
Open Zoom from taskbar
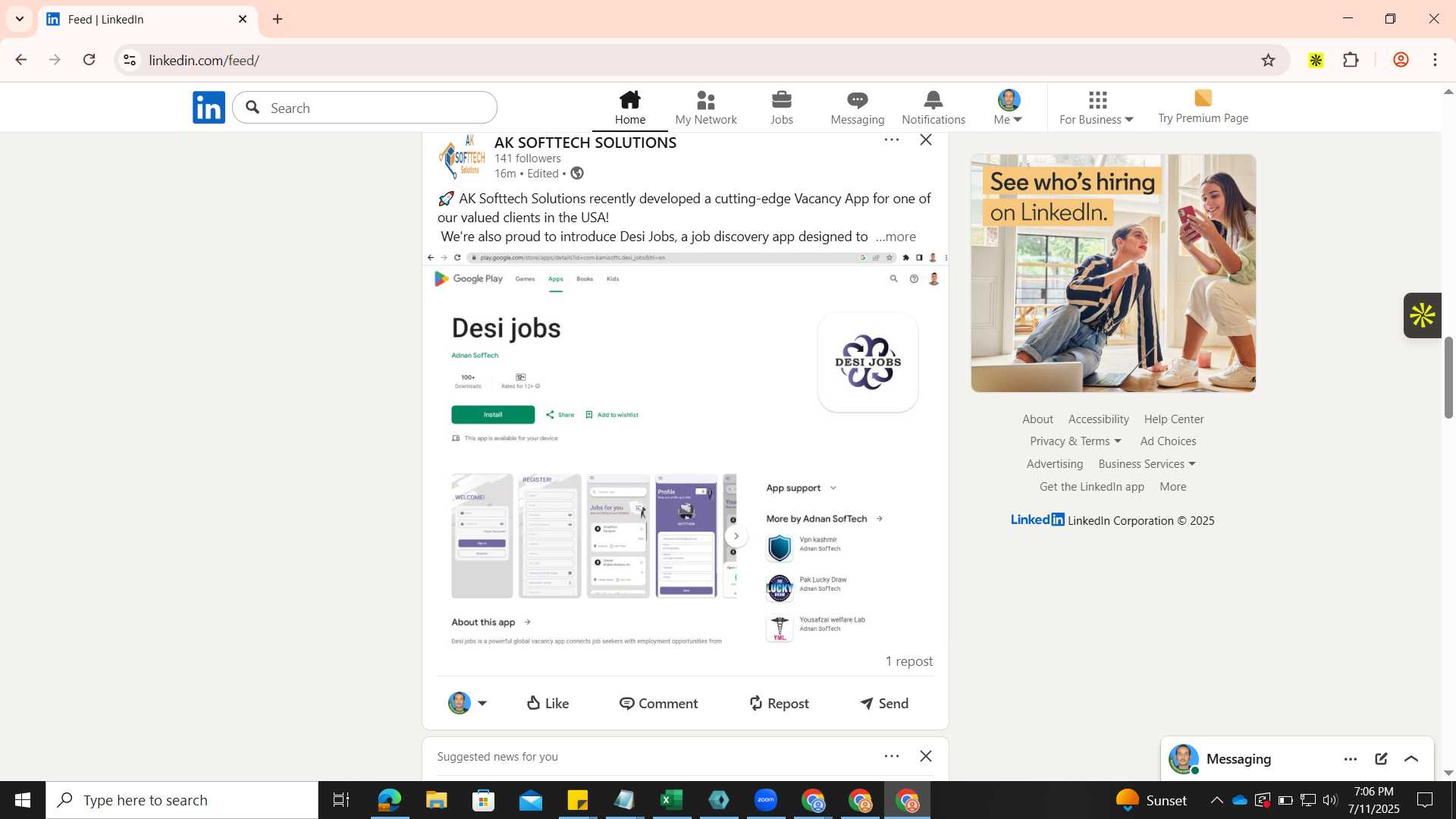pos(765,800)
